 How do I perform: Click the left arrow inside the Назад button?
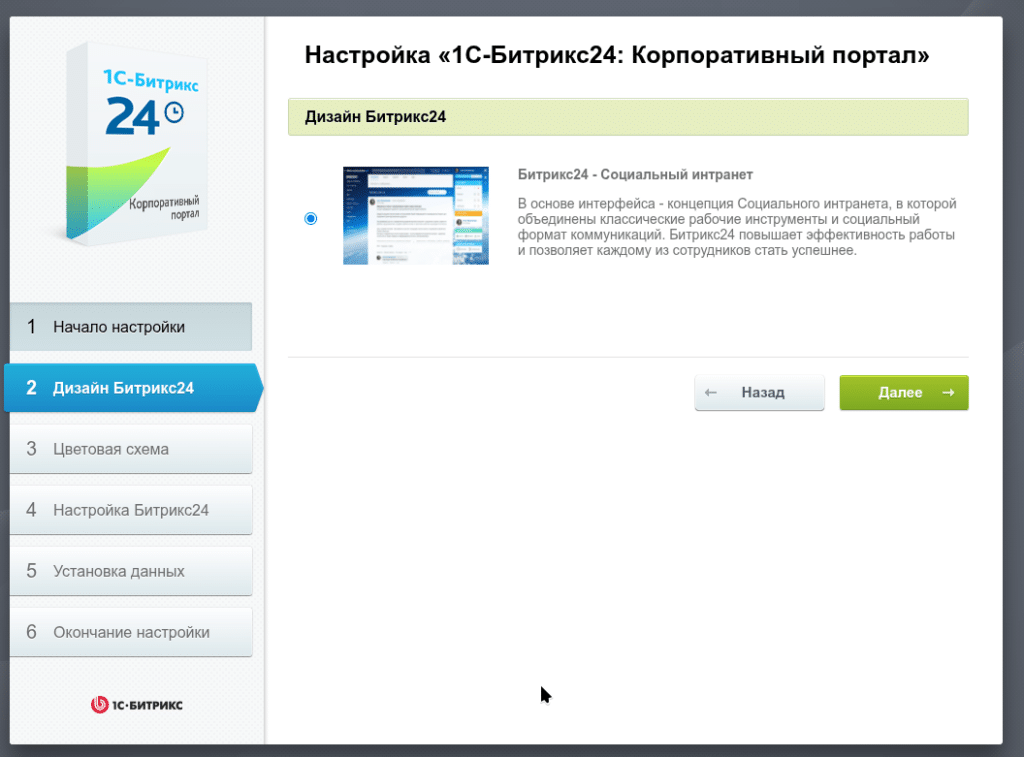coord(712,392)
